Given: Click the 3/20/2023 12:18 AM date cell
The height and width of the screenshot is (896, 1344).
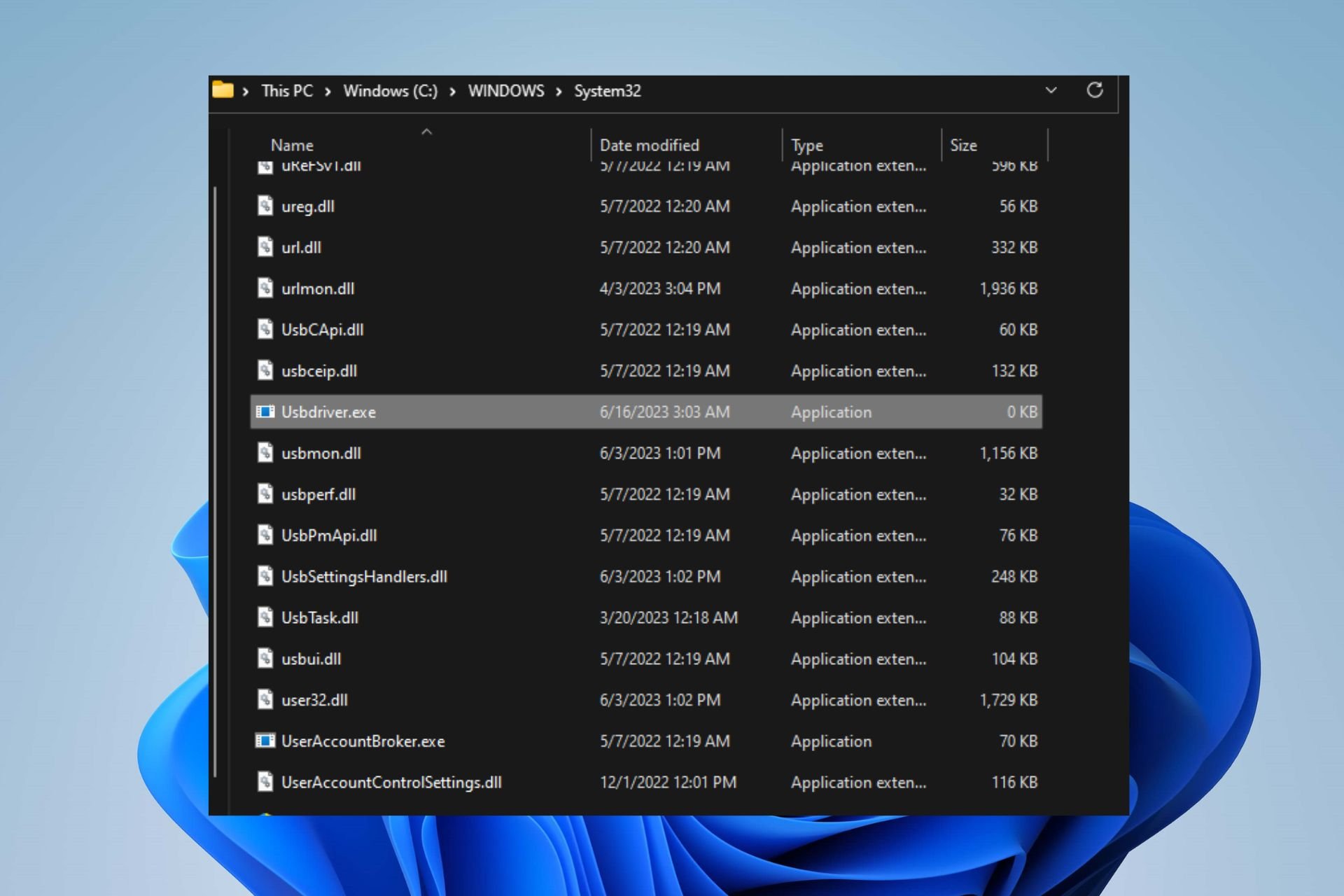Looking at the screenshot, I should (x=668, y=617).
